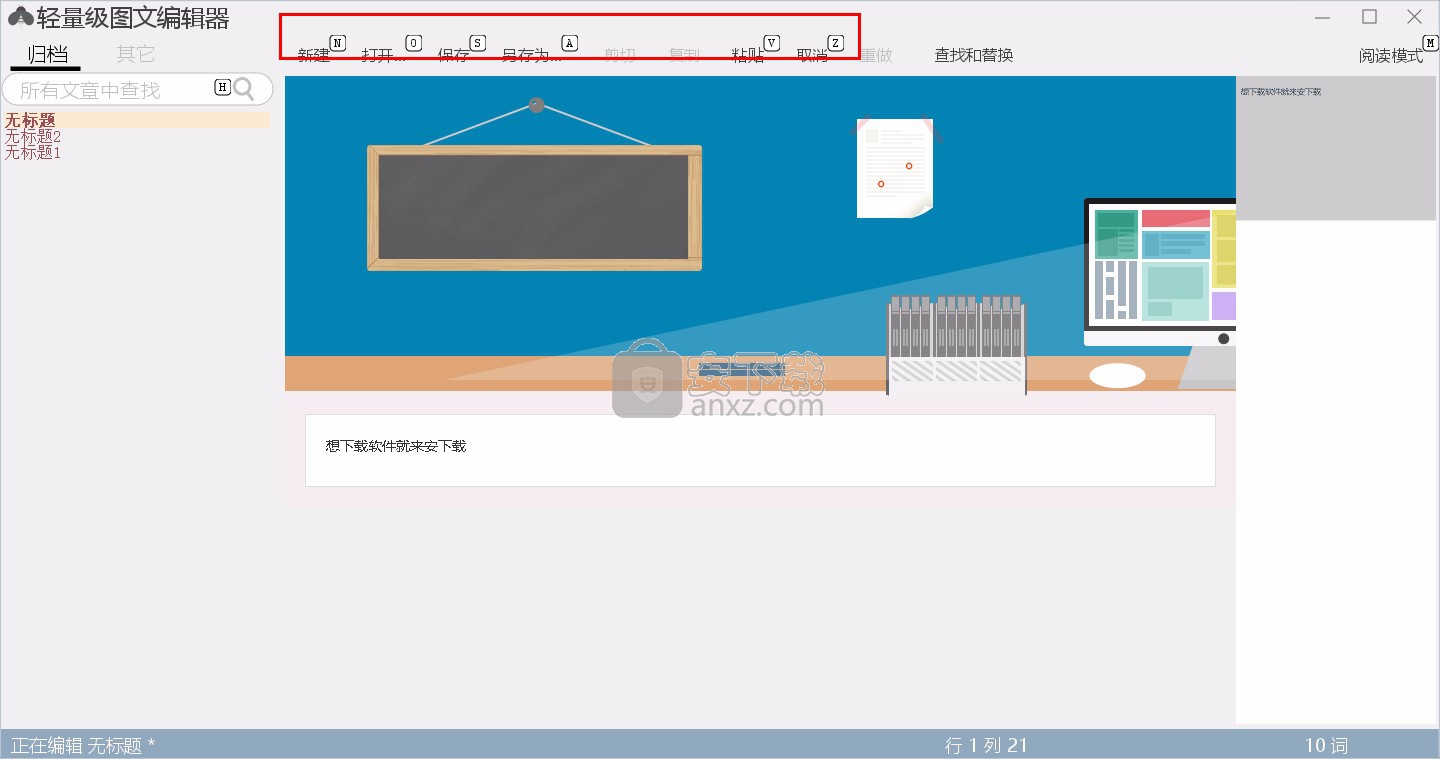Click the 新建 toolbar button
Screen dimensions: 1440x759
coord(314,55)
